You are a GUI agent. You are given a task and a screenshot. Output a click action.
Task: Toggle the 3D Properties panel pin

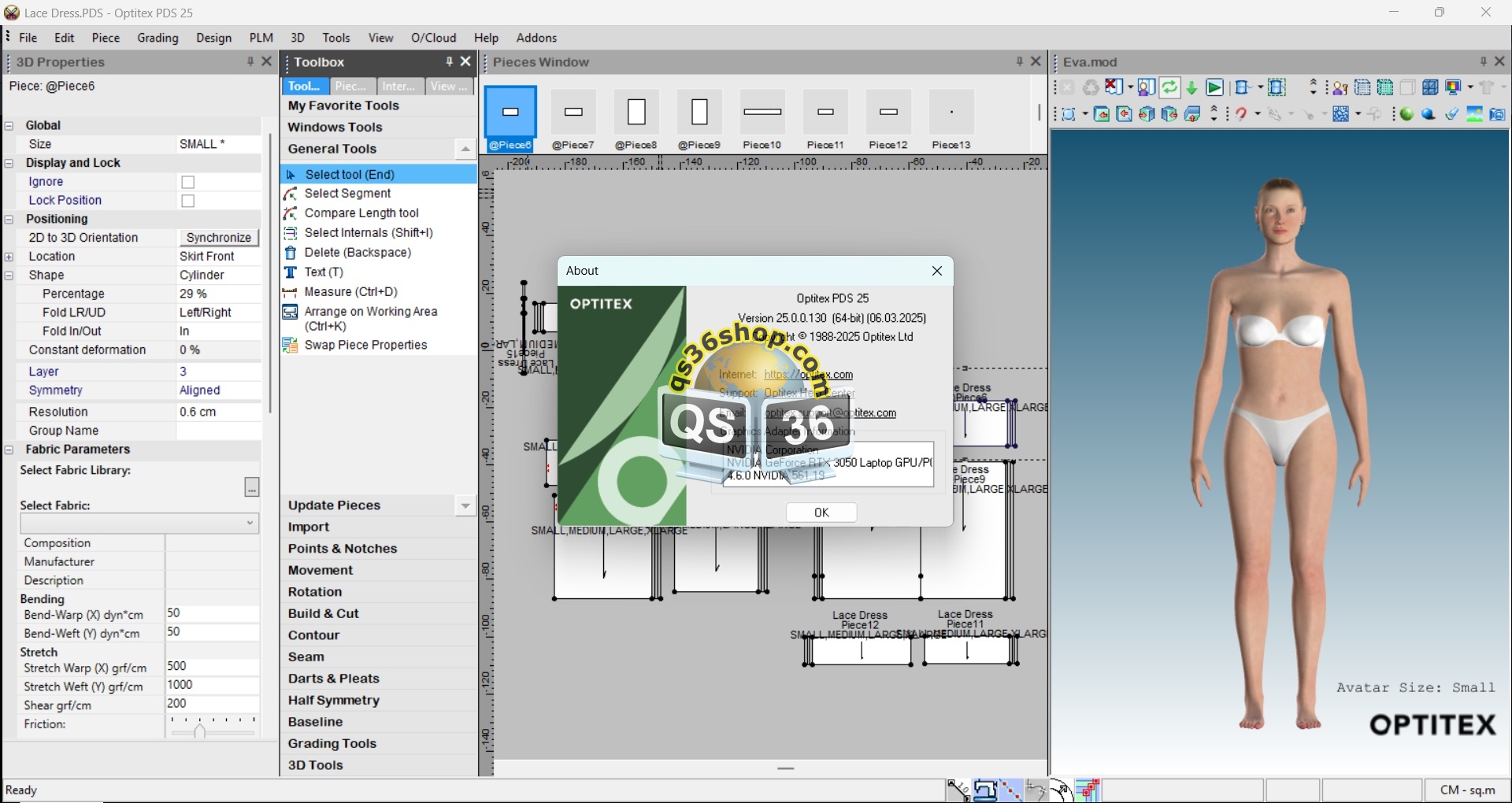(x=250, y=61)
